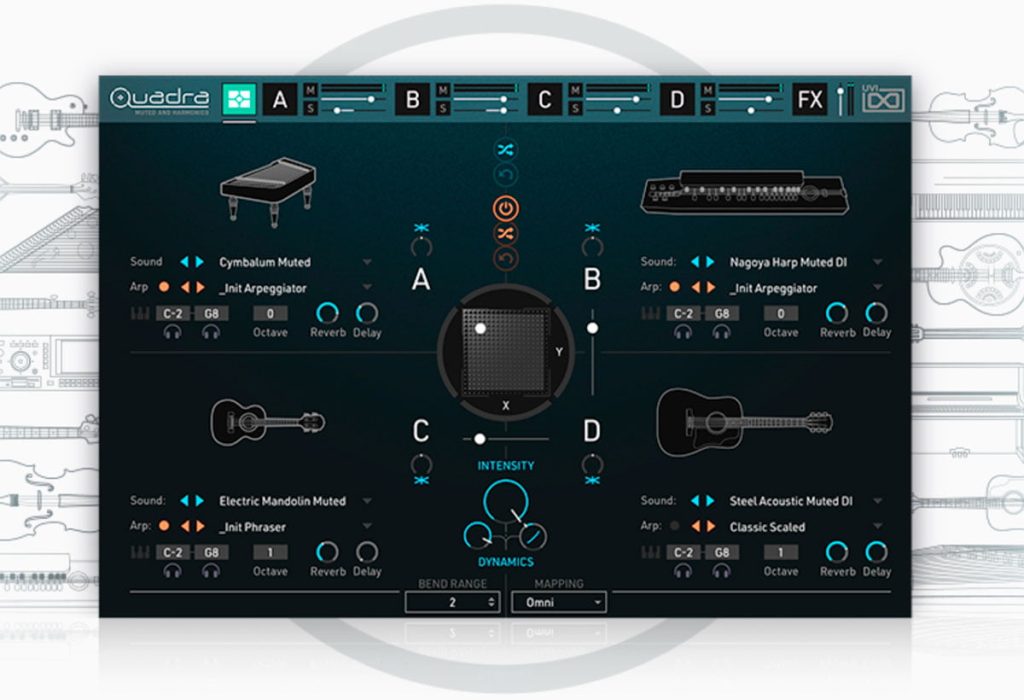
Task: Toggle the arpeggiator on for Classic Scaled
Action: coord(675,526)
